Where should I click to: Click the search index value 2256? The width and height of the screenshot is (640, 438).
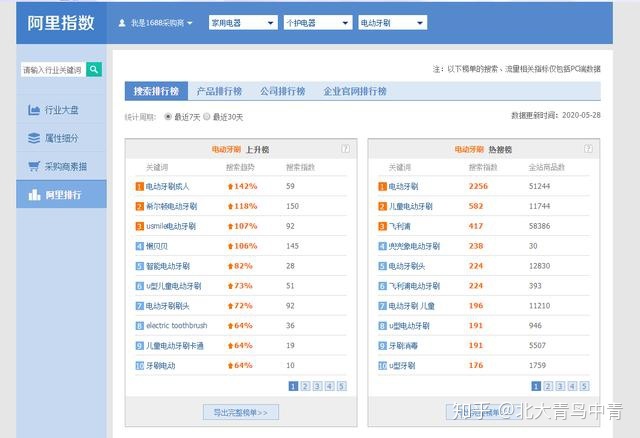point(478,187)
